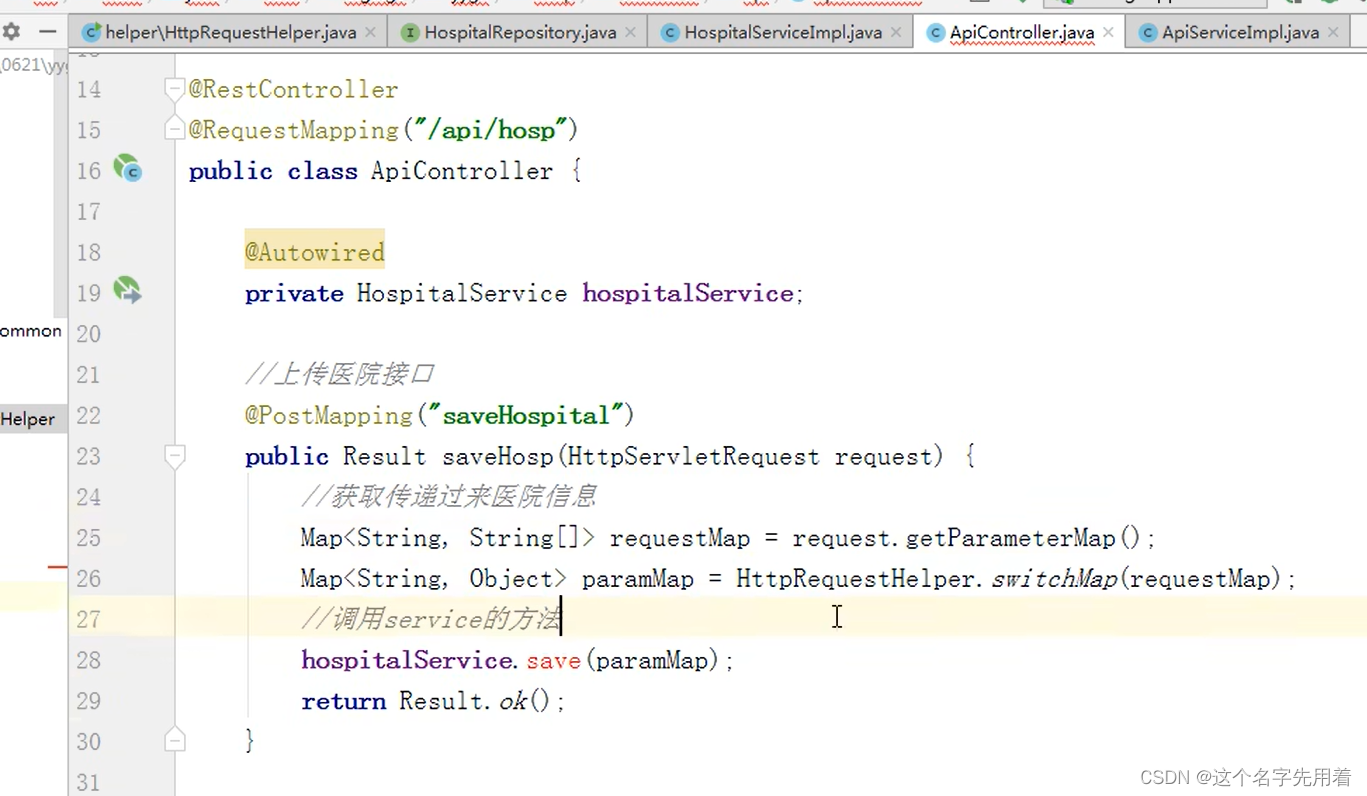The image size is (1367, 796).
Task: Toggle the fold marker at line 15
Action: [175, 130]
